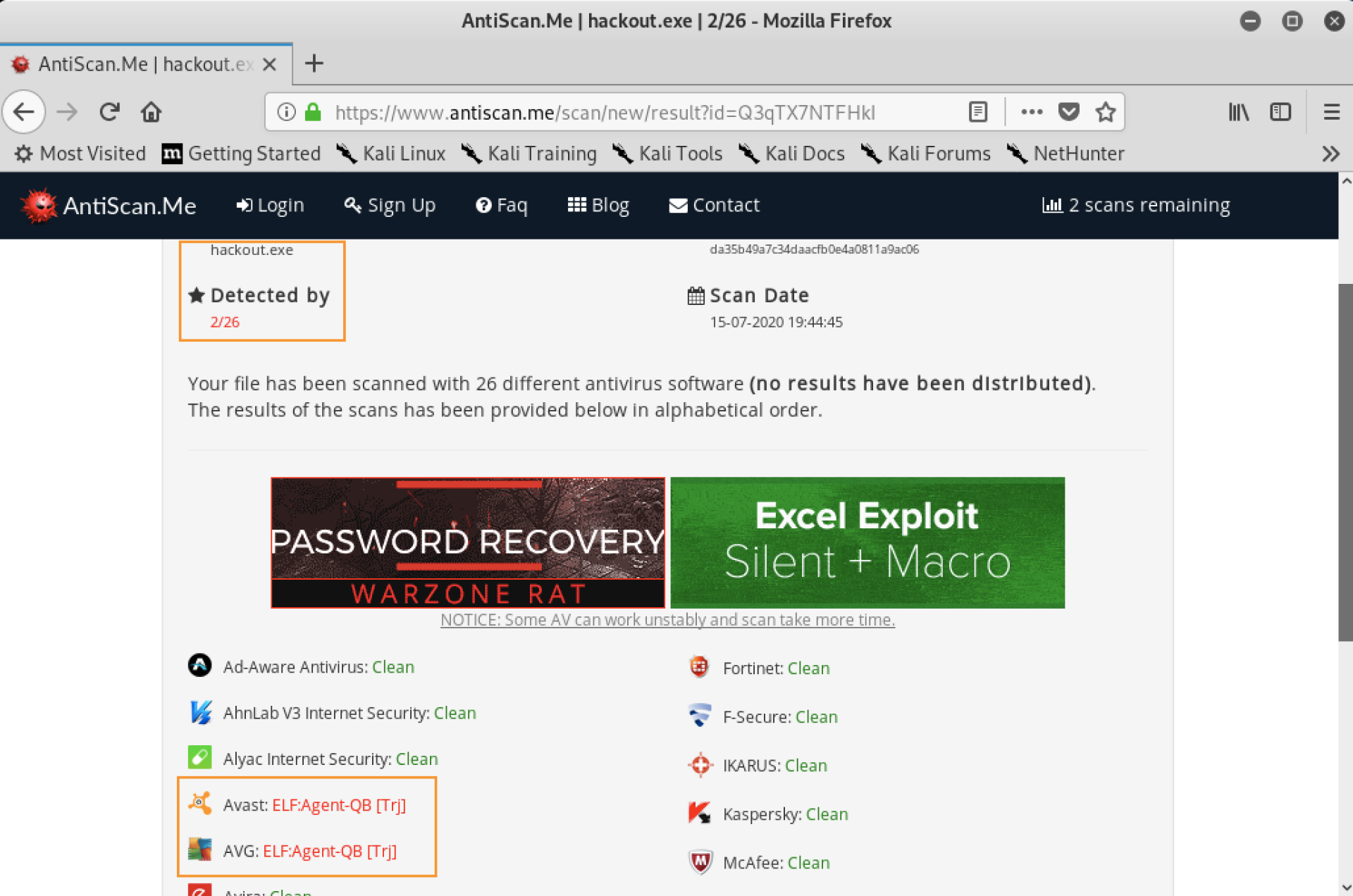
Task: Close the AntiScan.Me hackout.exe tab
Action: click(x=269, y=64)
